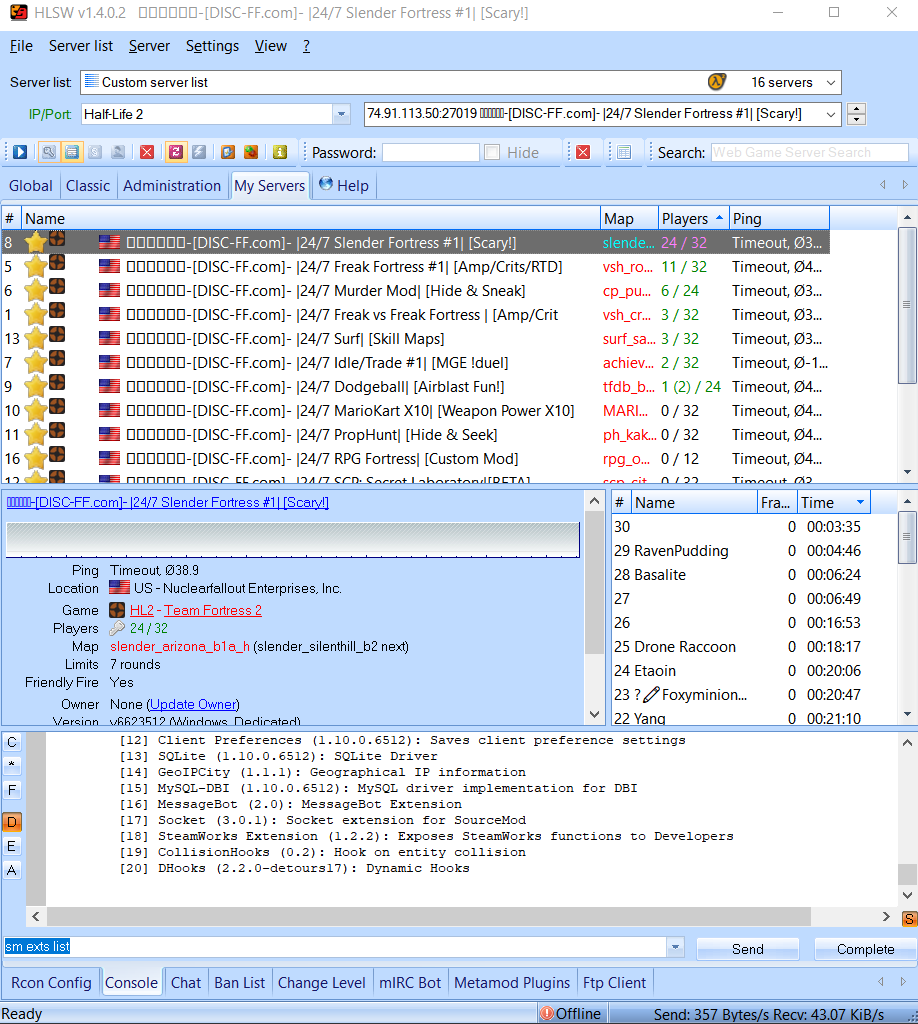Click the player list vertical scrollbar thumb
The height and width of the screenshot is (1024, 918).
(x=907, y=537)
